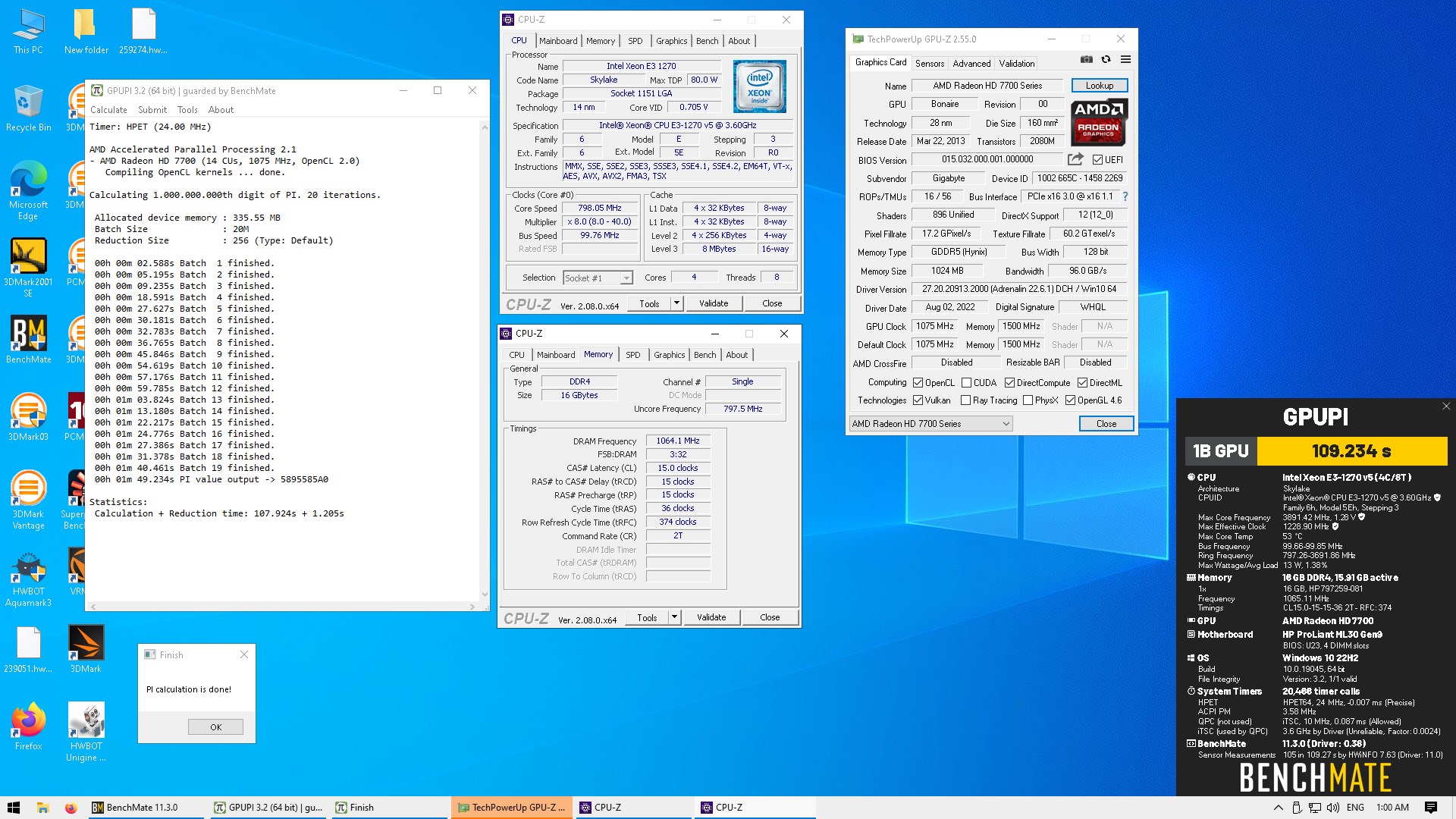The image size is (1456, 819).
Task: Switch to Mainboard tab in upper CPU-Z
Action: pos(558,41)
